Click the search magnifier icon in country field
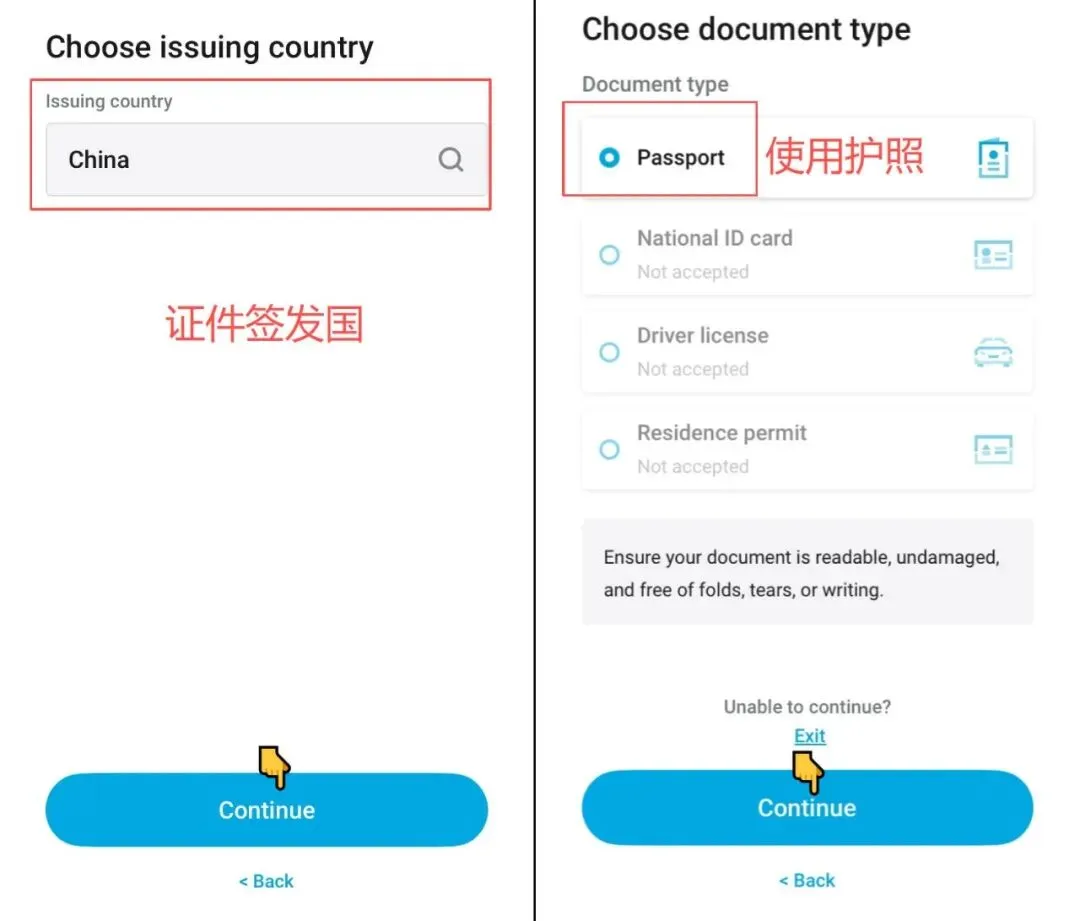 coord(451,160)
